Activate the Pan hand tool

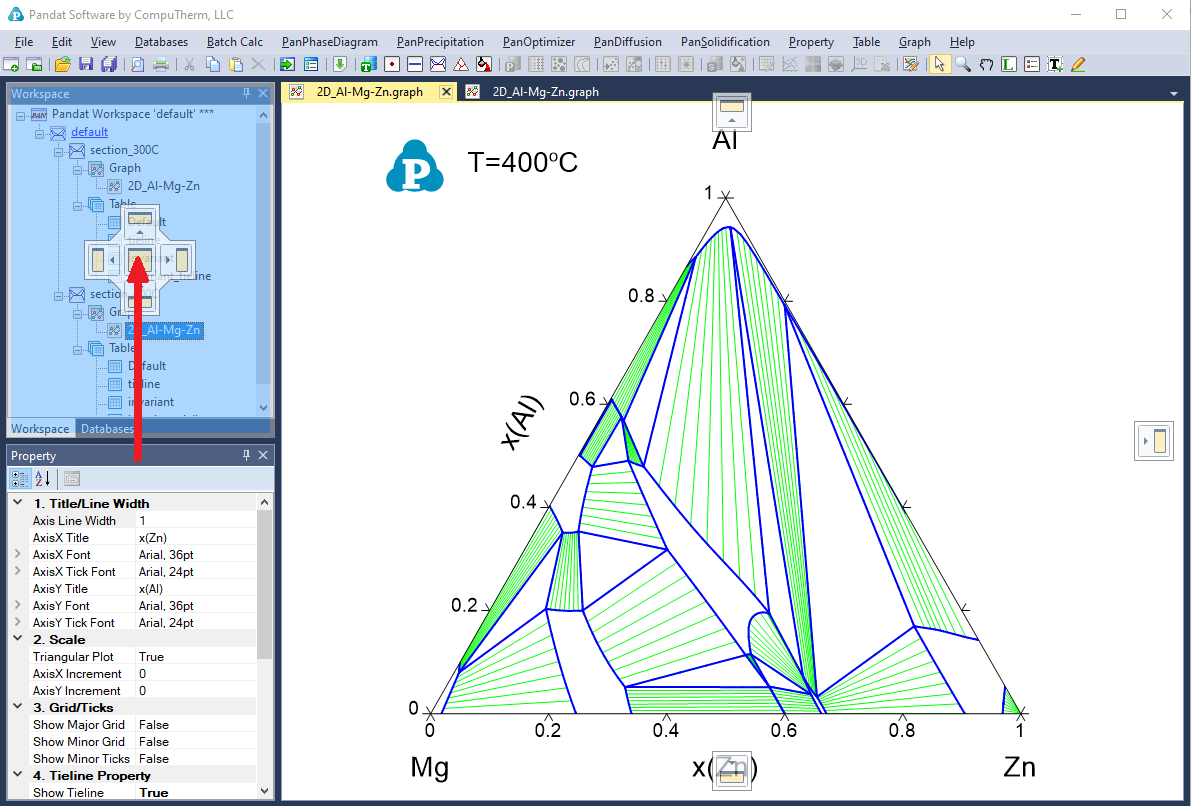pos(986,64)
